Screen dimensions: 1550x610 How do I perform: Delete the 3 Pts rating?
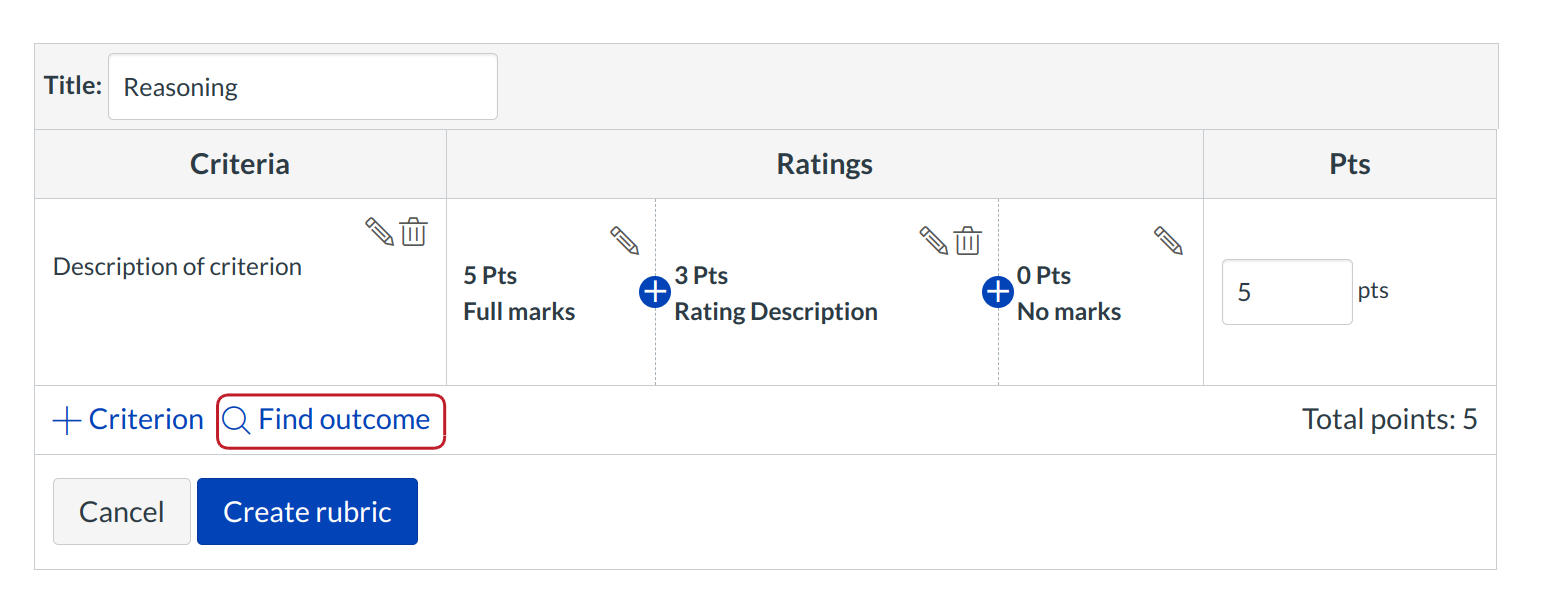967,240
